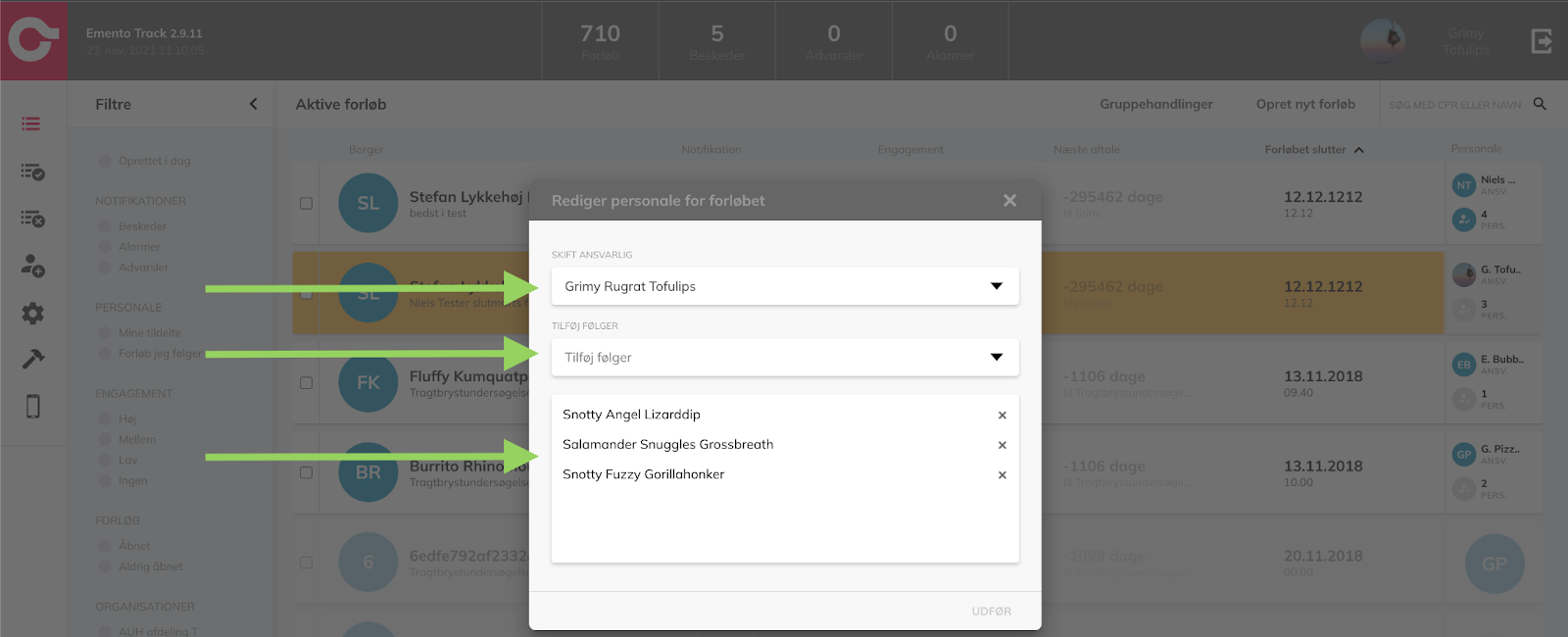Viewport: 1568px width, 637px height.
Task: Click the 4 PERS. followers icon
Action: click(1464, 220)
